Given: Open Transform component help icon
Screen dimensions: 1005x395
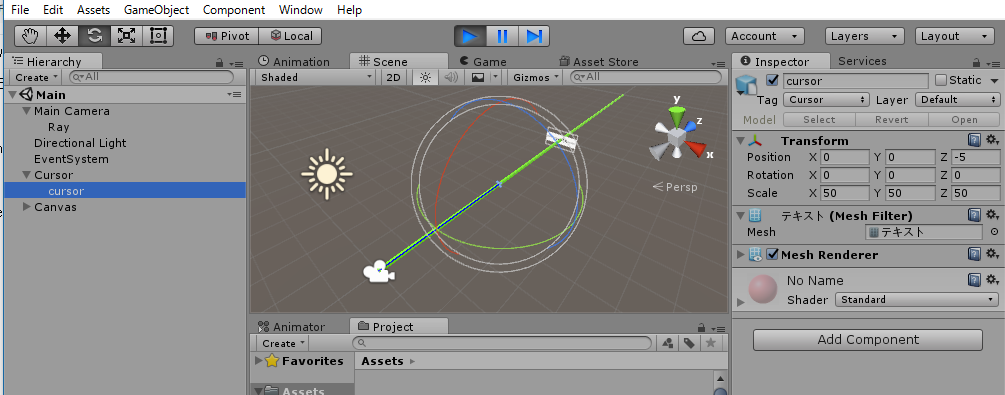Looking at the screenshot, I should coord(974,140).
